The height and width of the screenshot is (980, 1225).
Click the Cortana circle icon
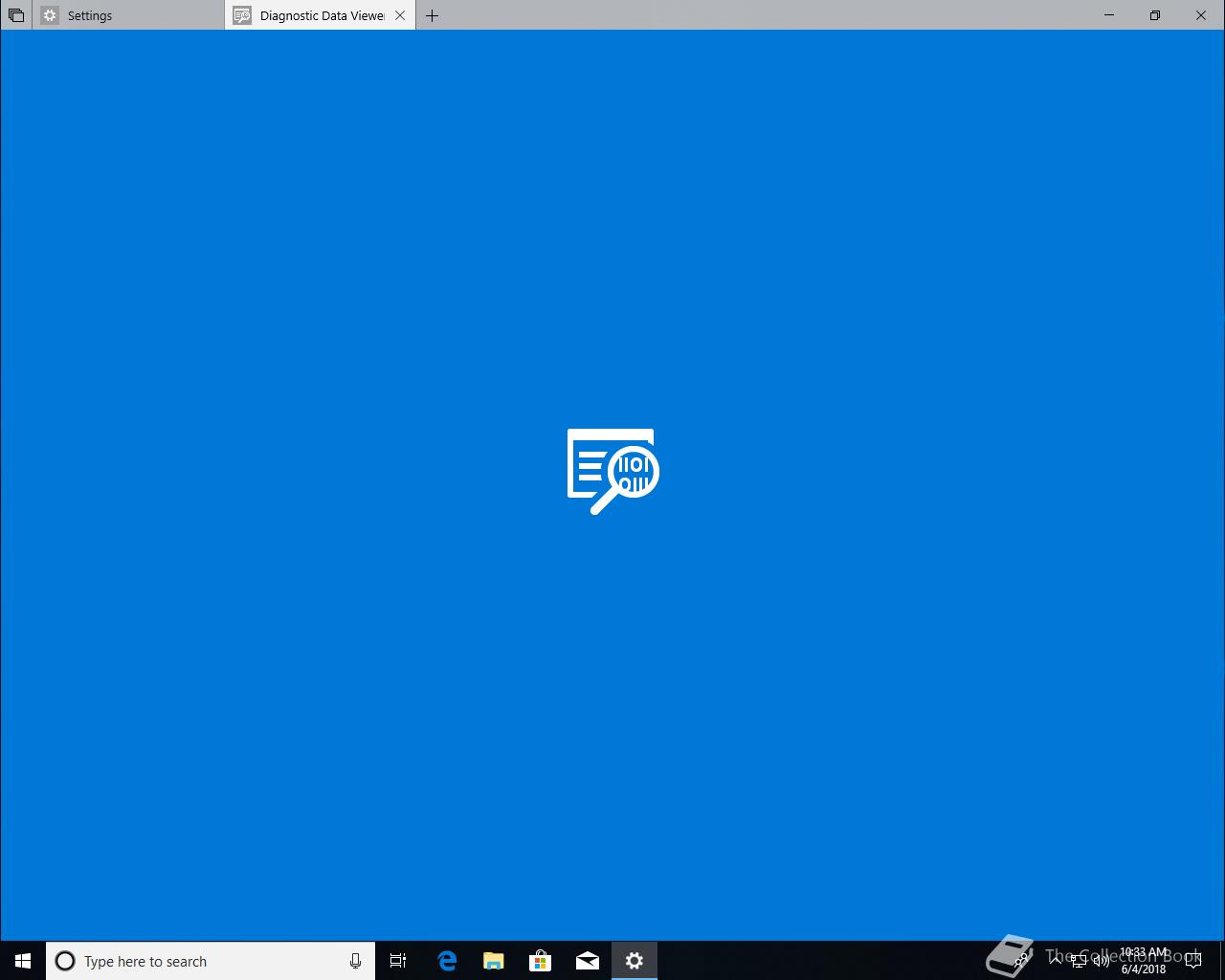point(65,961)
